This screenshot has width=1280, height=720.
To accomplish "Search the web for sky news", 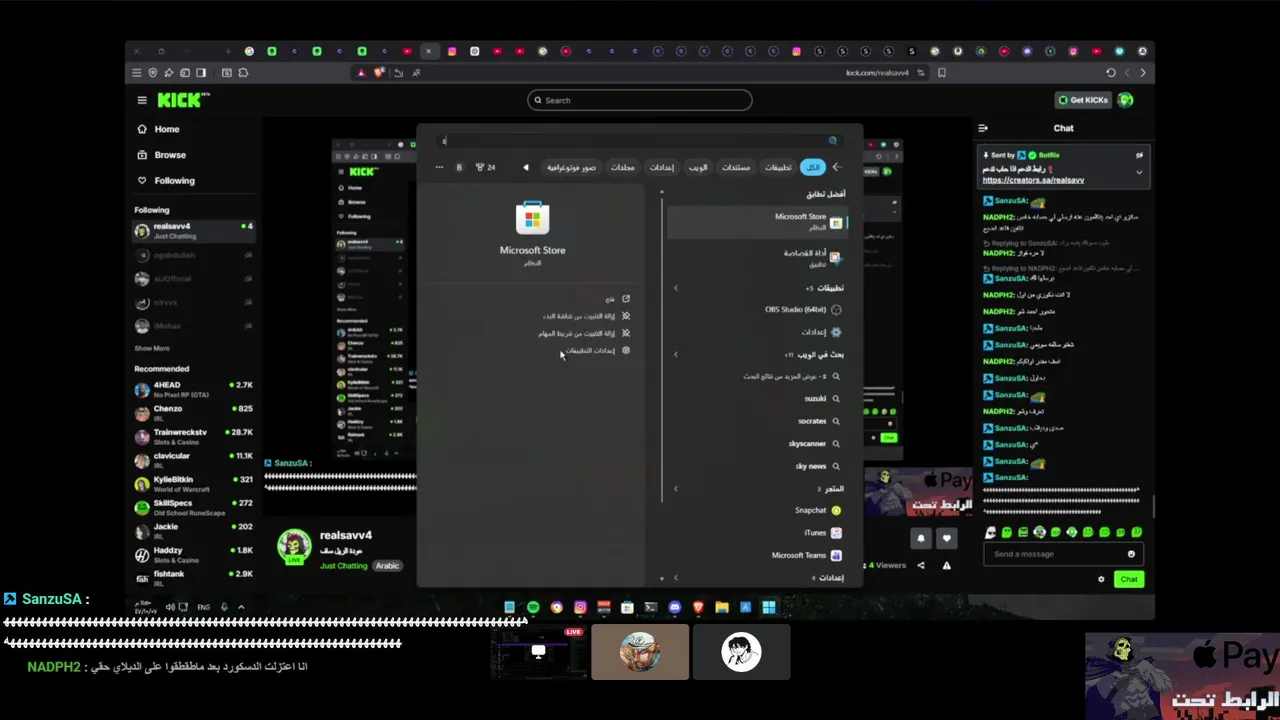I will pos(757,466).
